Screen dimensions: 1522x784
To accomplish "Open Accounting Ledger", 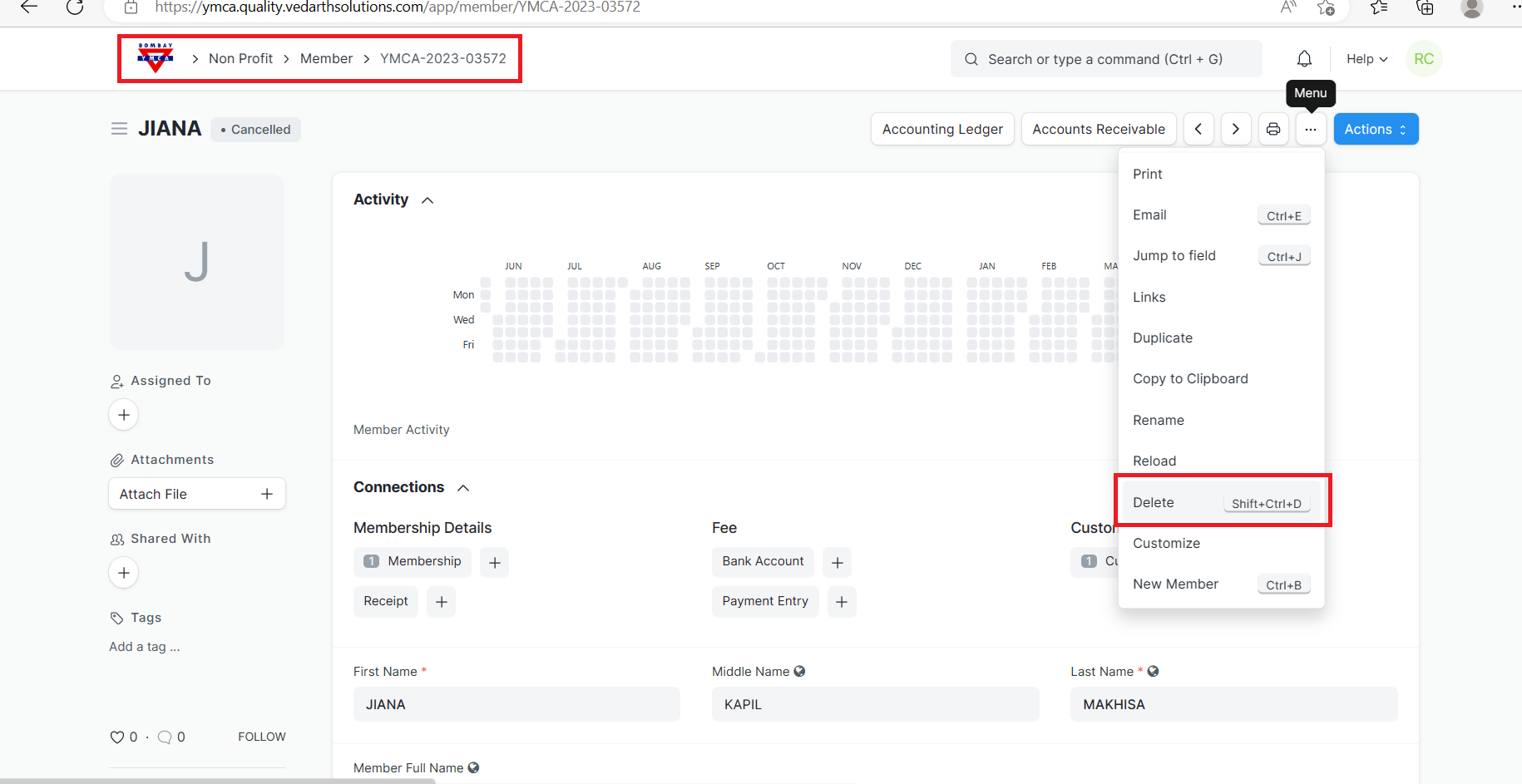I will (942, 129).
